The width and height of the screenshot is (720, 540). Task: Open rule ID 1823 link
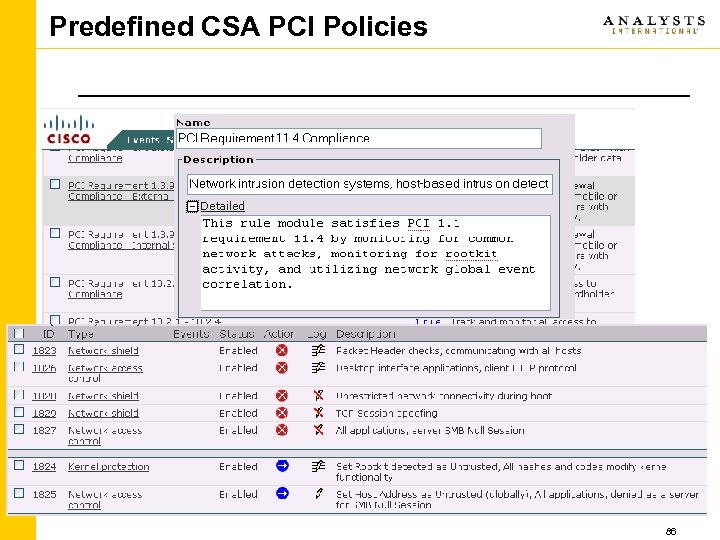click(44, 351)
